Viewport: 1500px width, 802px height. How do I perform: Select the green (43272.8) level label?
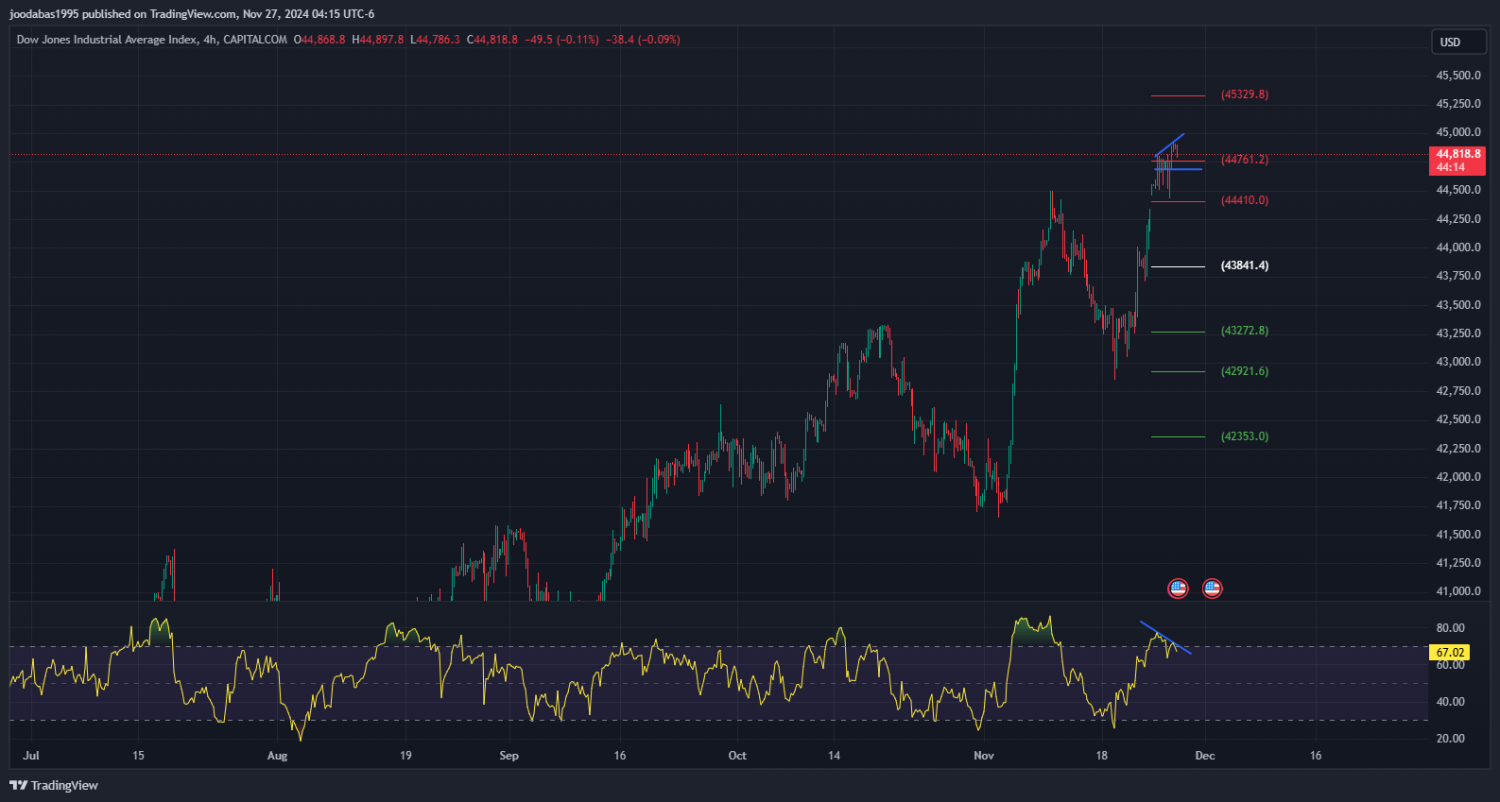(1244, 331)
